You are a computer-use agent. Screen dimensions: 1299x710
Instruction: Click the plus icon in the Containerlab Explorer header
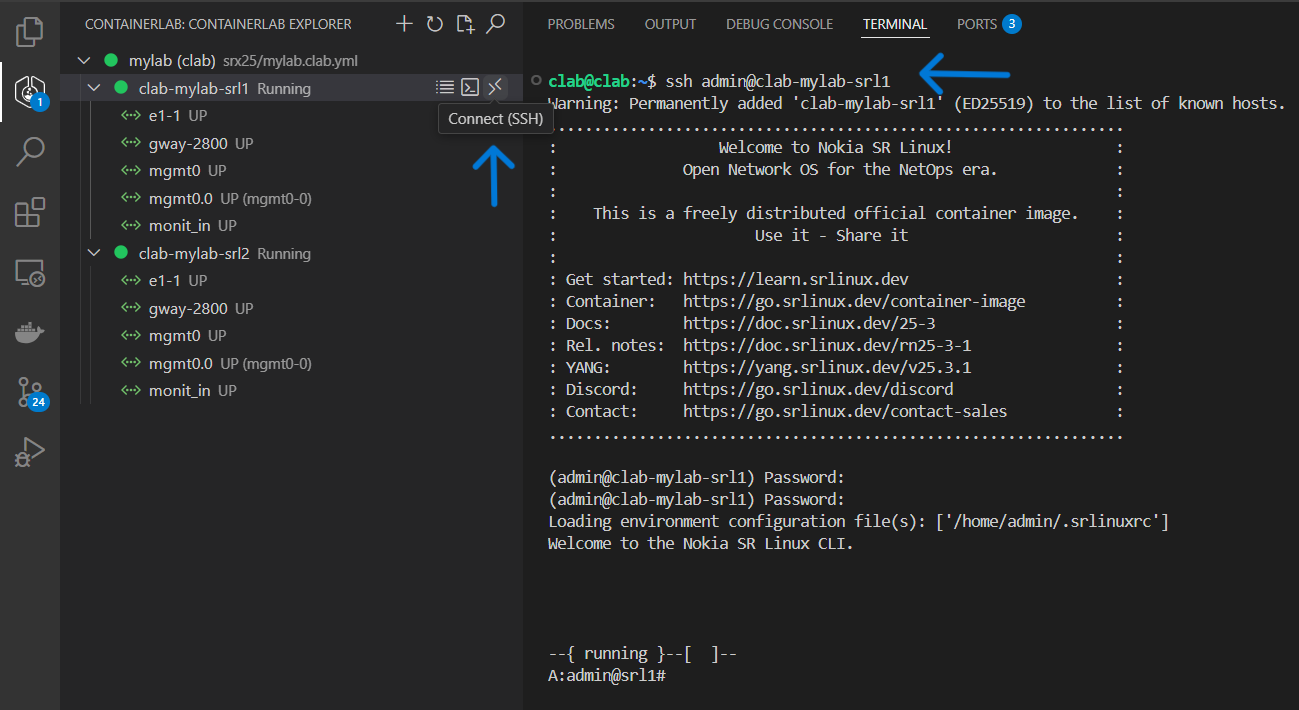tap(404, 24)
